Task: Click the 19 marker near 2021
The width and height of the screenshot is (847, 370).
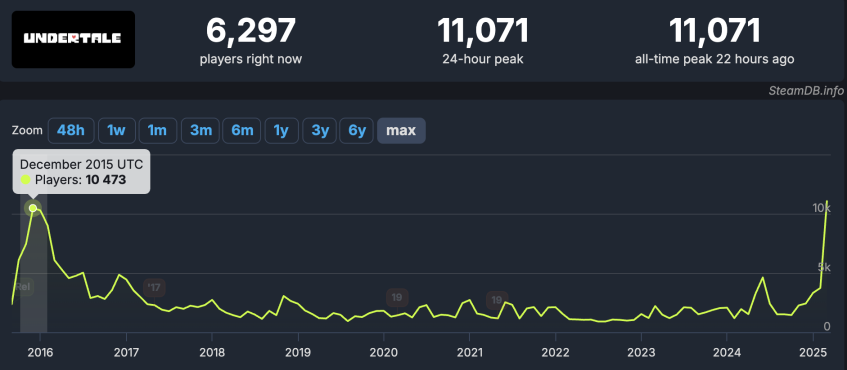Action: (x=496, y=300)
